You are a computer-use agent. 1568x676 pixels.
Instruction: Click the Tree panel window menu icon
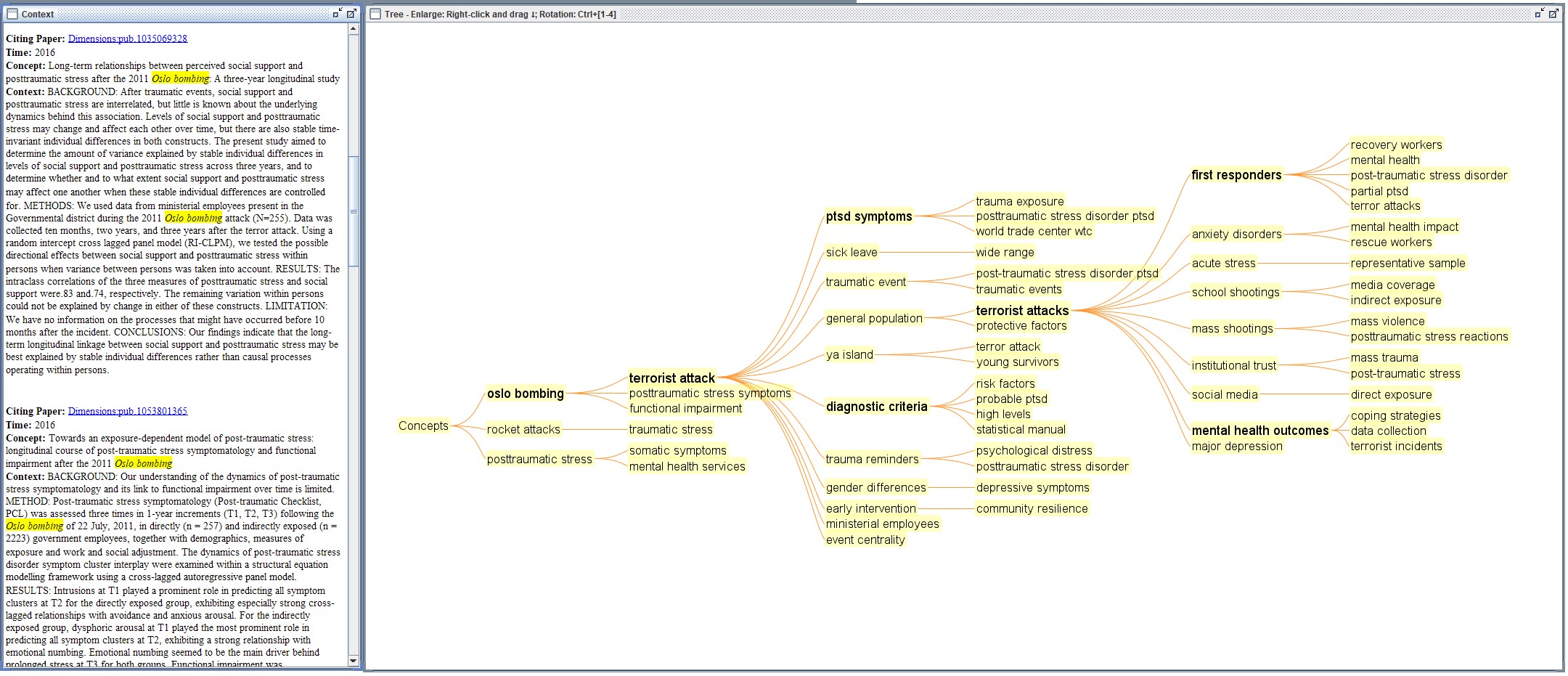coord(374,14)
